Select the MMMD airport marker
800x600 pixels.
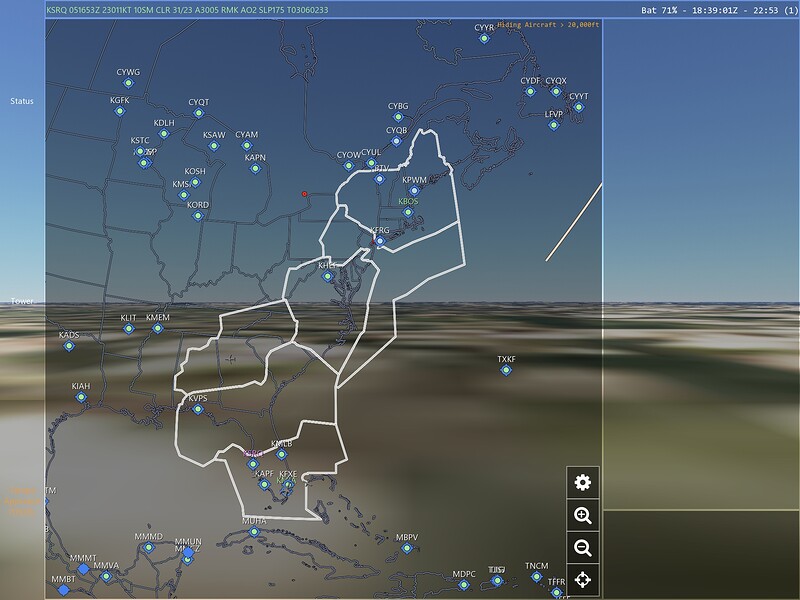149,547
